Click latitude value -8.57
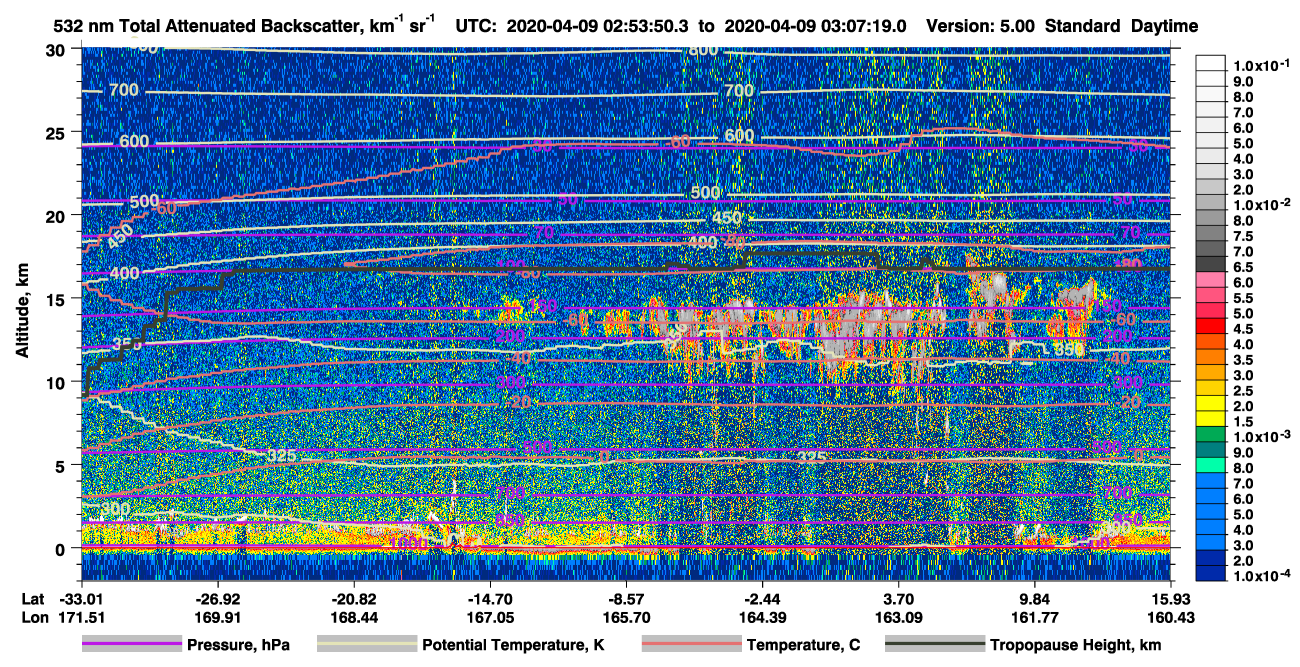The width and height of the screenshot is (1300, 667). click(x=625, y=598)
